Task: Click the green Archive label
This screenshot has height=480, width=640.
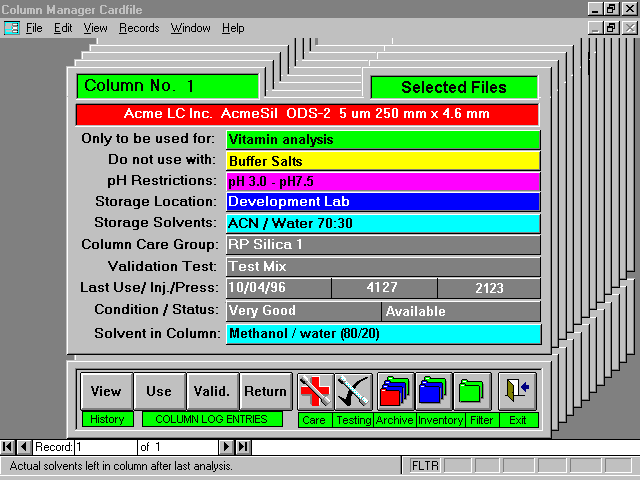Action: 395,420
